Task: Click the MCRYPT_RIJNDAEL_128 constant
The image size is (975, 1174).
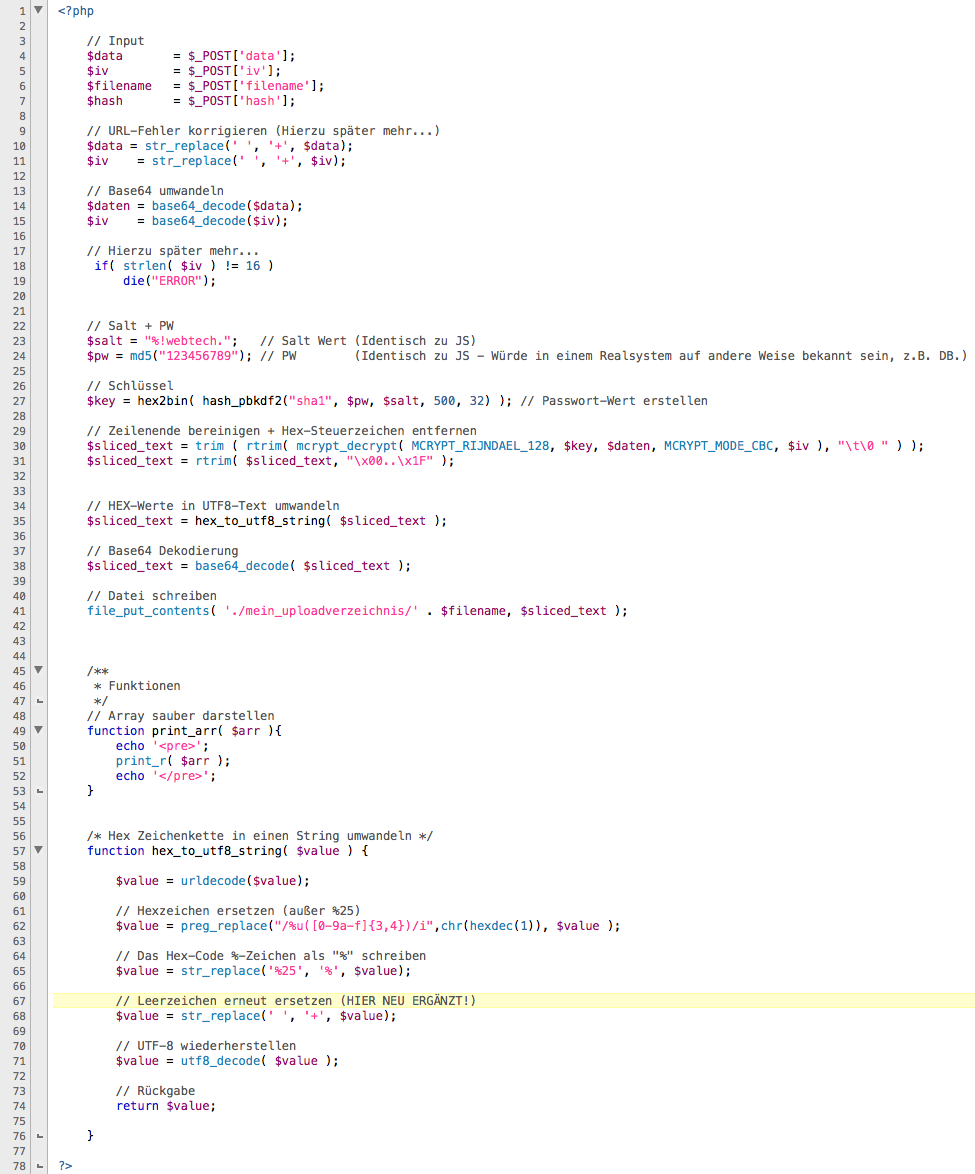Action: point(480,446)
